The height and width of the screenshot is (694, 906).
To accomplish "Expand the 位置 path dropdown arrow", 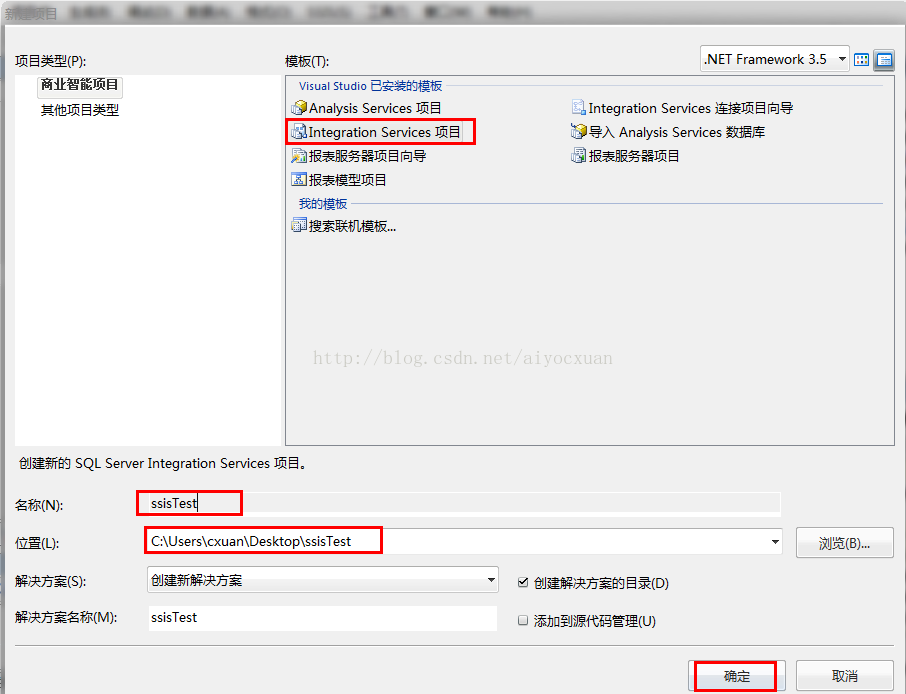I will pos(775,542).
